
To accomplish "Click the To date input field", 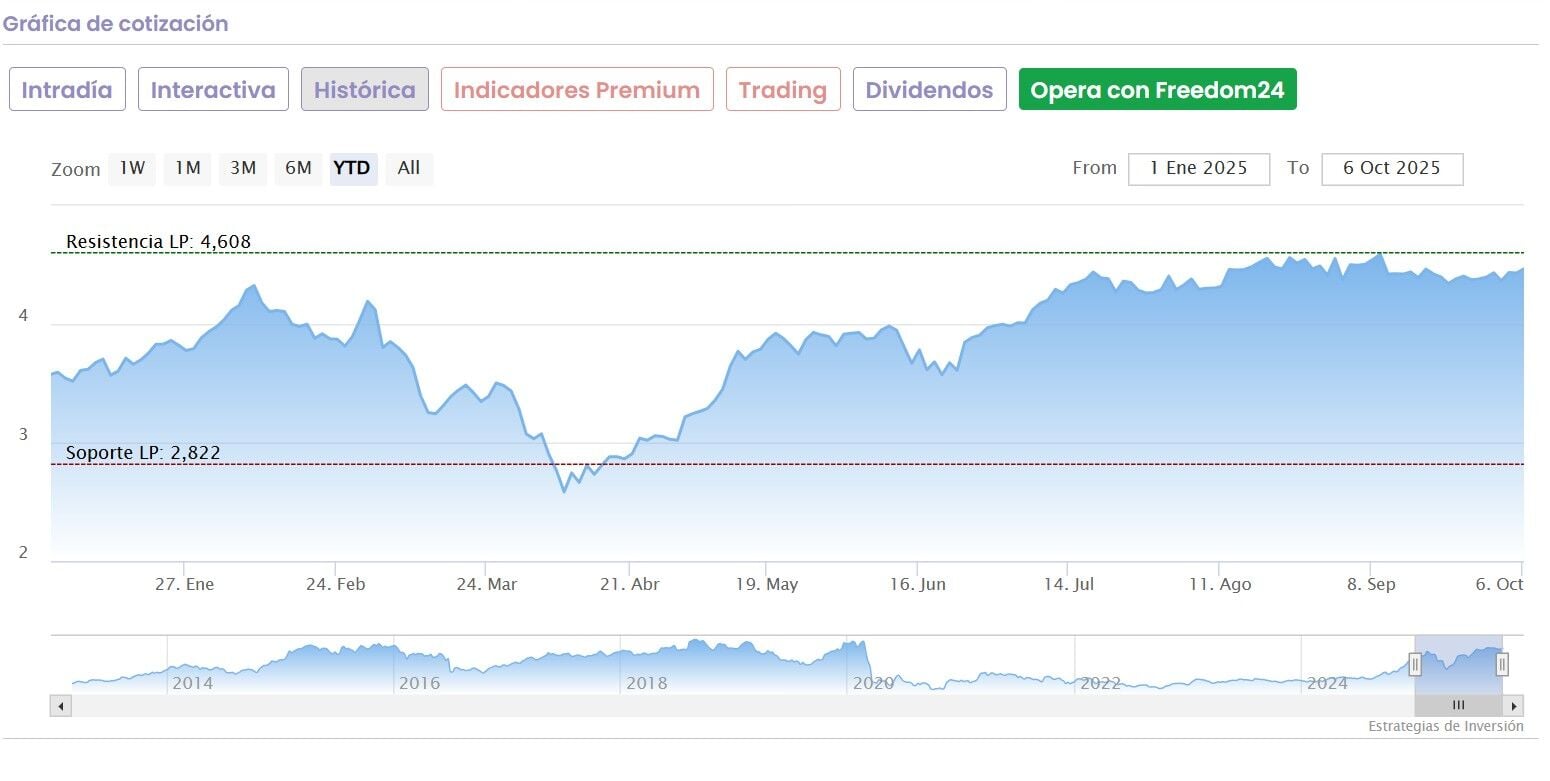I will 1391,169.
